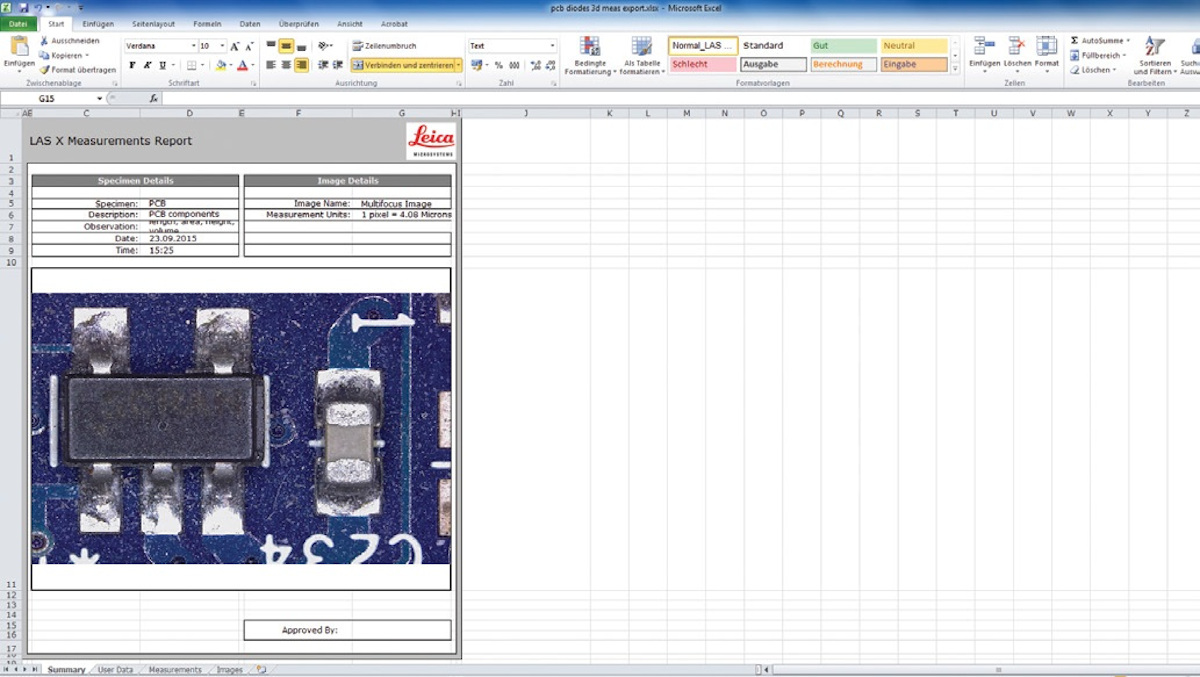Click the Speichern save icon in quick access toolbar
This screenshot has height=677, width=1200.
pyautogui.click(x=23, y=7)
